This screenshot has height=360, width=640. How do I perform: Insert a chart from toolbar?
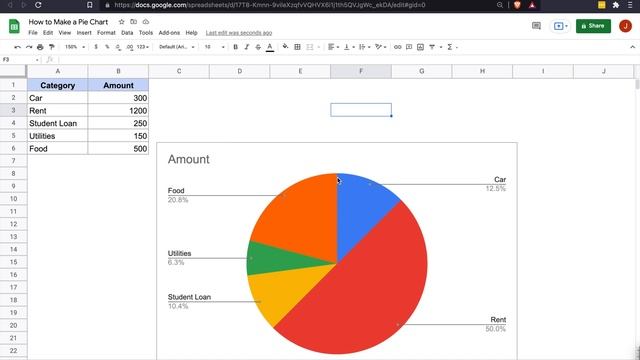click(420, 47)
